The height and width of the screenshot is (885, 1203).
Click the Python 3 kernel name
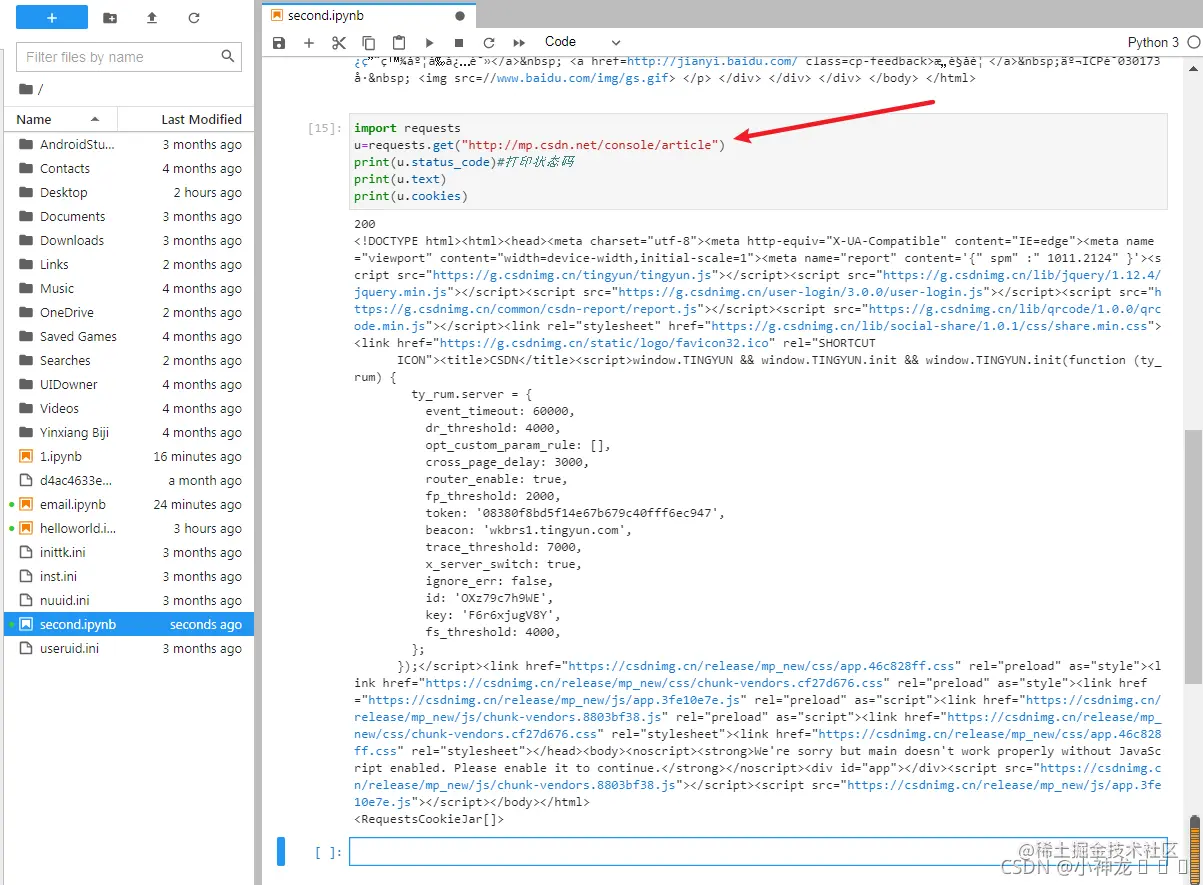[1153, 42]
